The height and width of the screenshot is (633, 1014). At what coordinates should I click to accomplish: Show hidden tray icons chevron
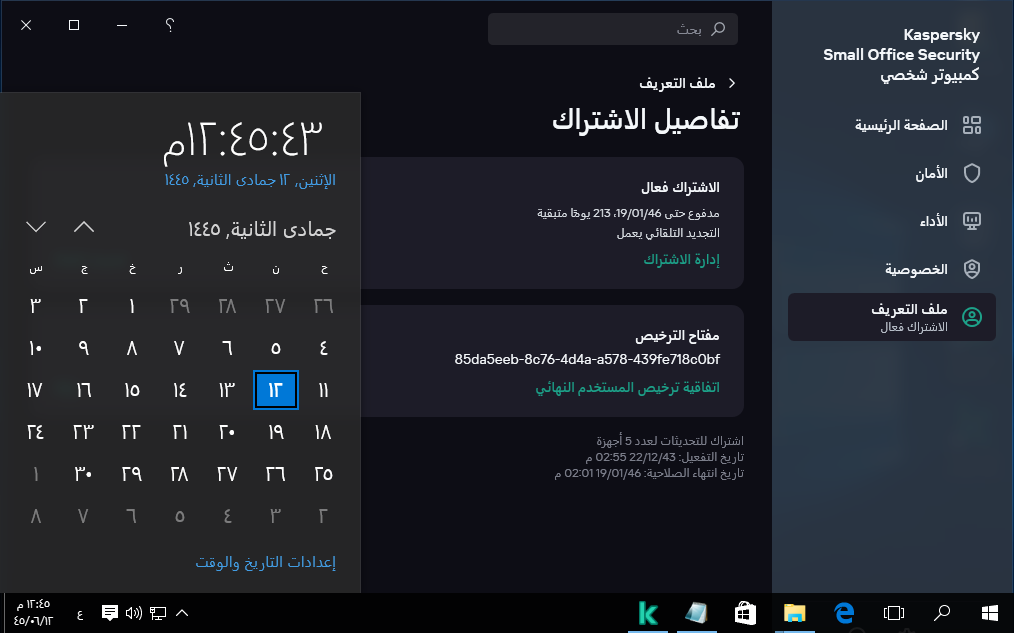(182, 613)
